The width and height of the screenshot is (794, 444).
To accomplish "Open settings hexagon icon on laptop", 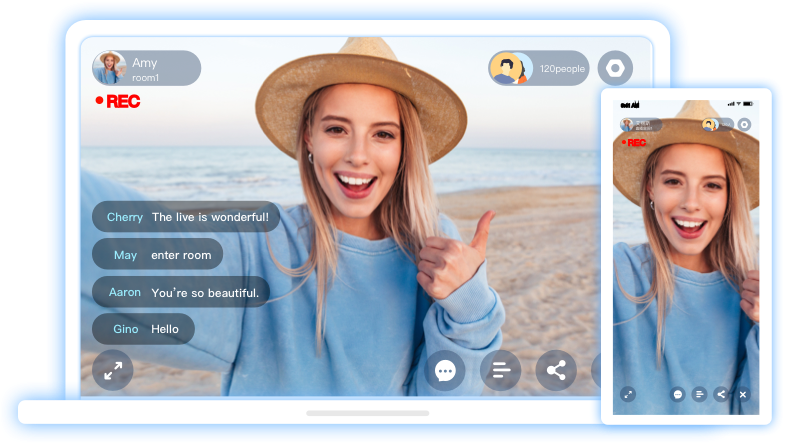I will click(x=615, y=68).
